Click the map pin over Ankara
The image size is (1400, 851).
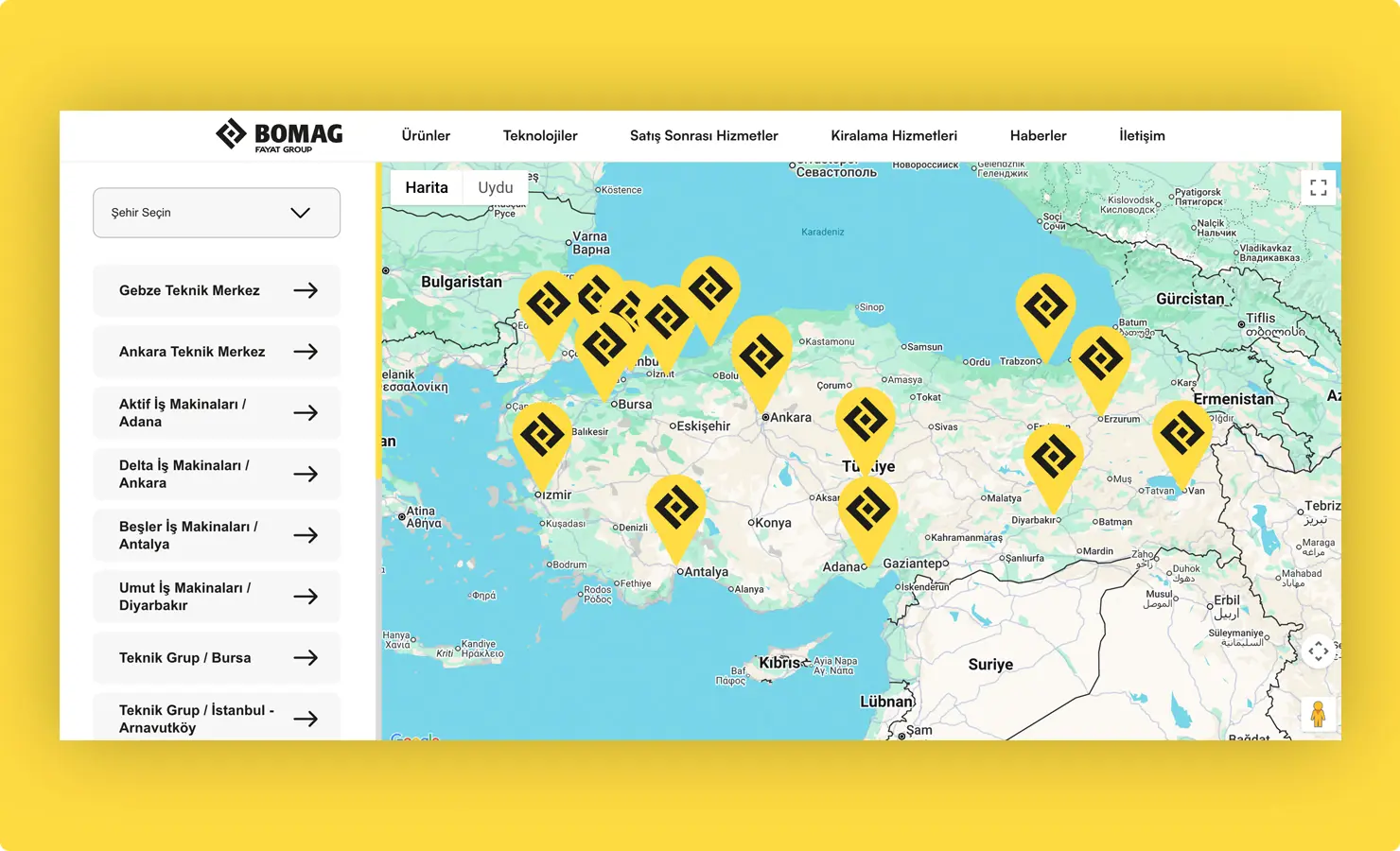[761, 357]
